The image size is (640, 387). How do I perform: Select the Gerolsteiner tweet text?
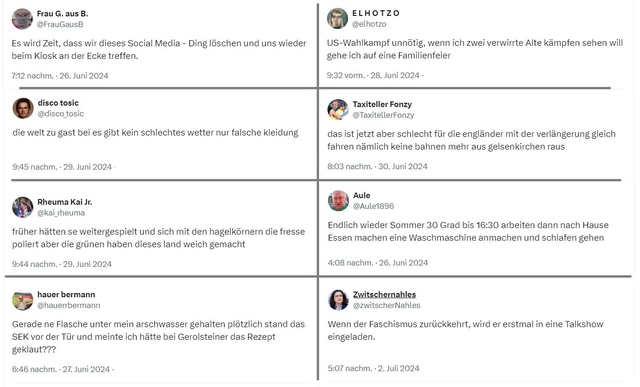click(x=158, y=337)
